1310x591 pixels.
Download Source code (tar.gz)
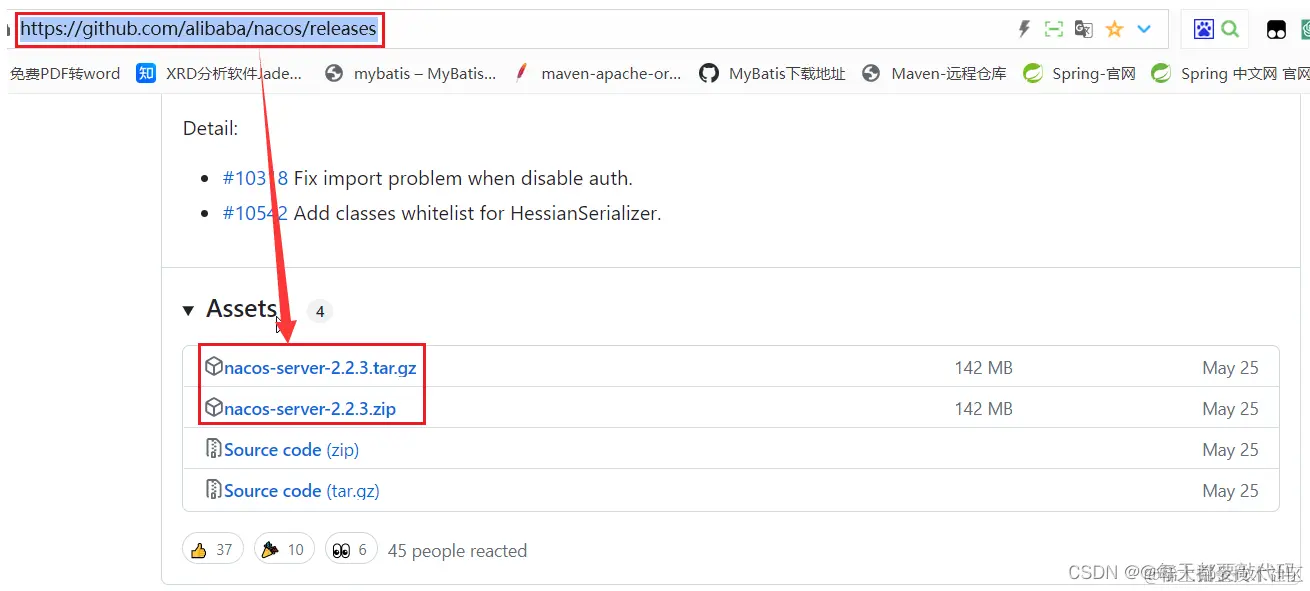[302, 491]
